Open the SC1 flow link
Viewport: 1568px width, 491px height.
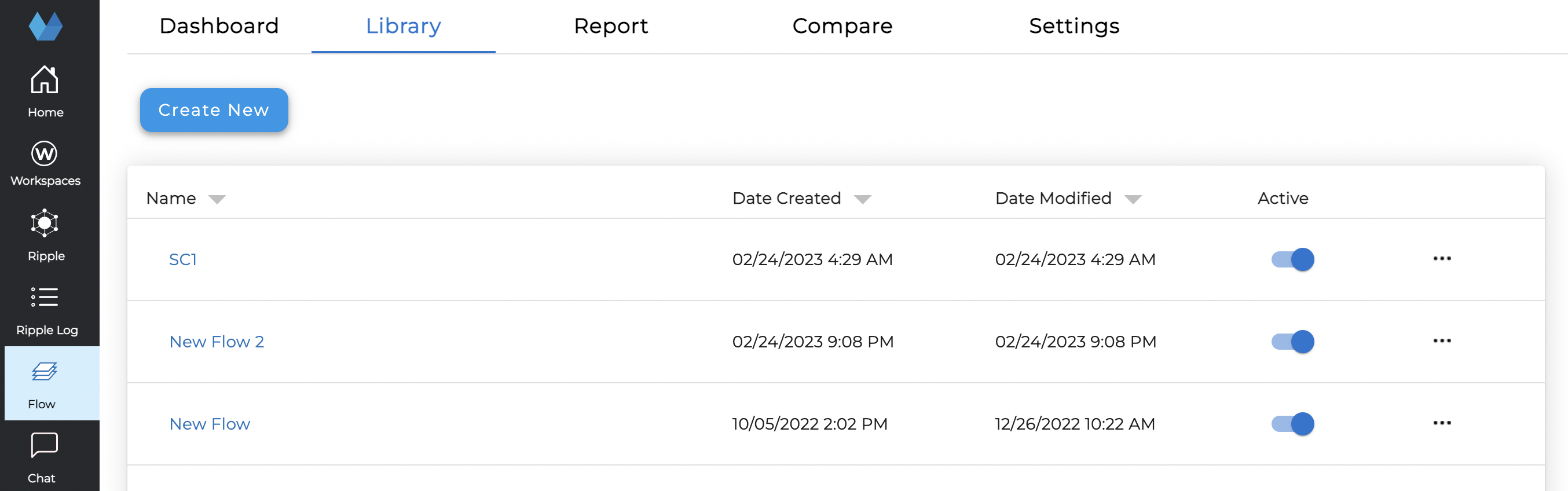coord(182,260)
